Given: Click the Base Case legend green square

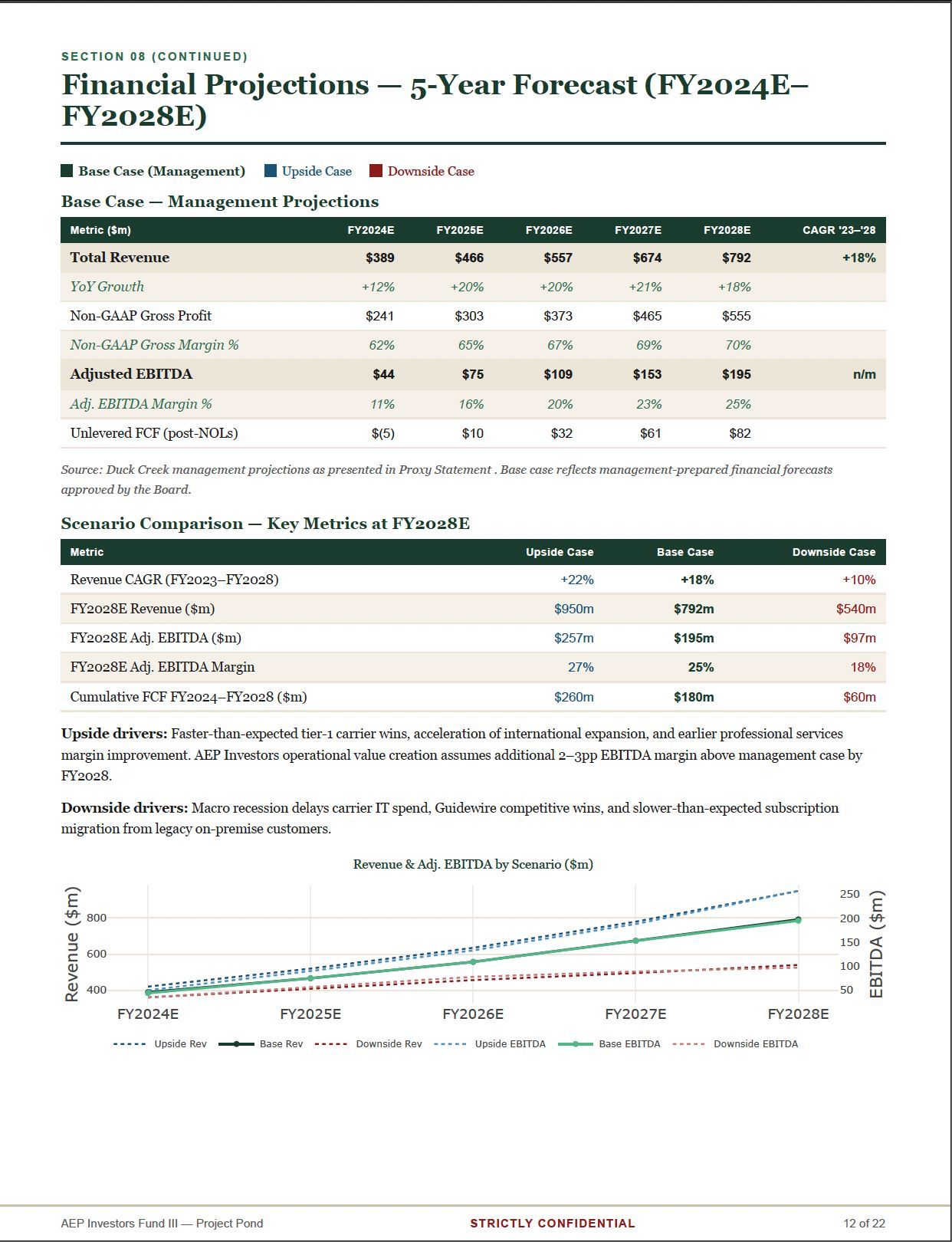Looking at the screenshot, I should pos(67,171).
